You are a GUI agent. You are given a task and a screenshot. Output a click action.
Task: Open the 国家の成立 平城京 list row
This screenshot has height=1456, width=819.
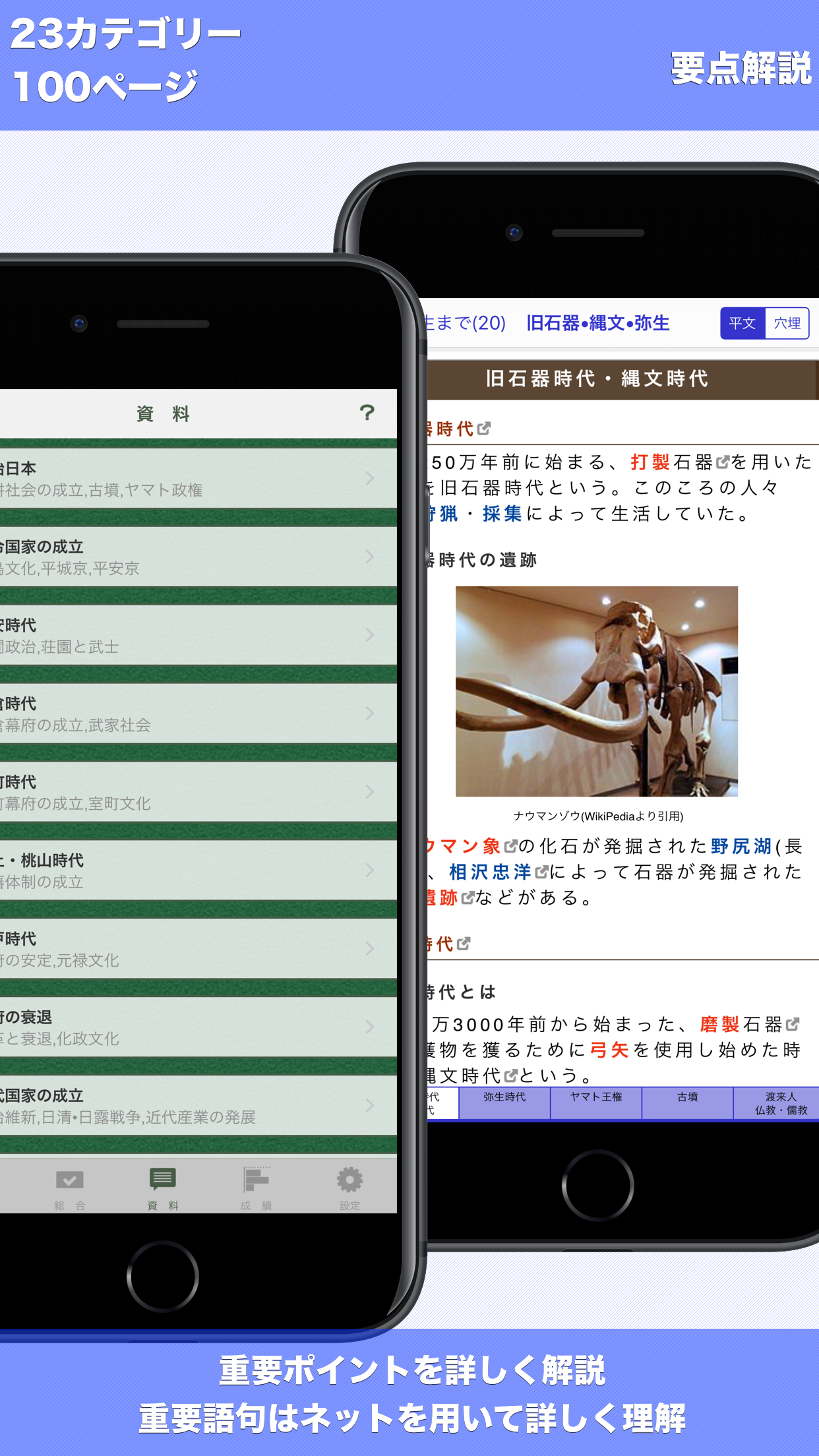click(x=198, y=557)
